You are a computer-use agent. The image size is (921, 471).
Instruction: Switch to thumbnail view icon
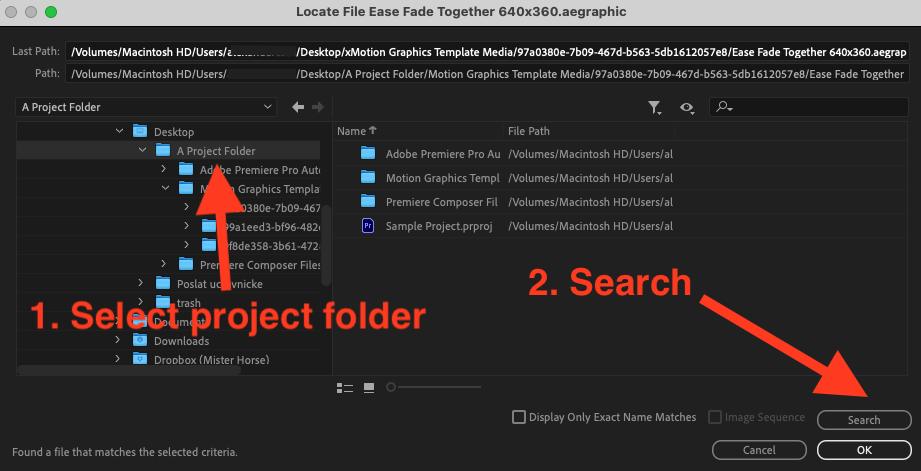369,387
